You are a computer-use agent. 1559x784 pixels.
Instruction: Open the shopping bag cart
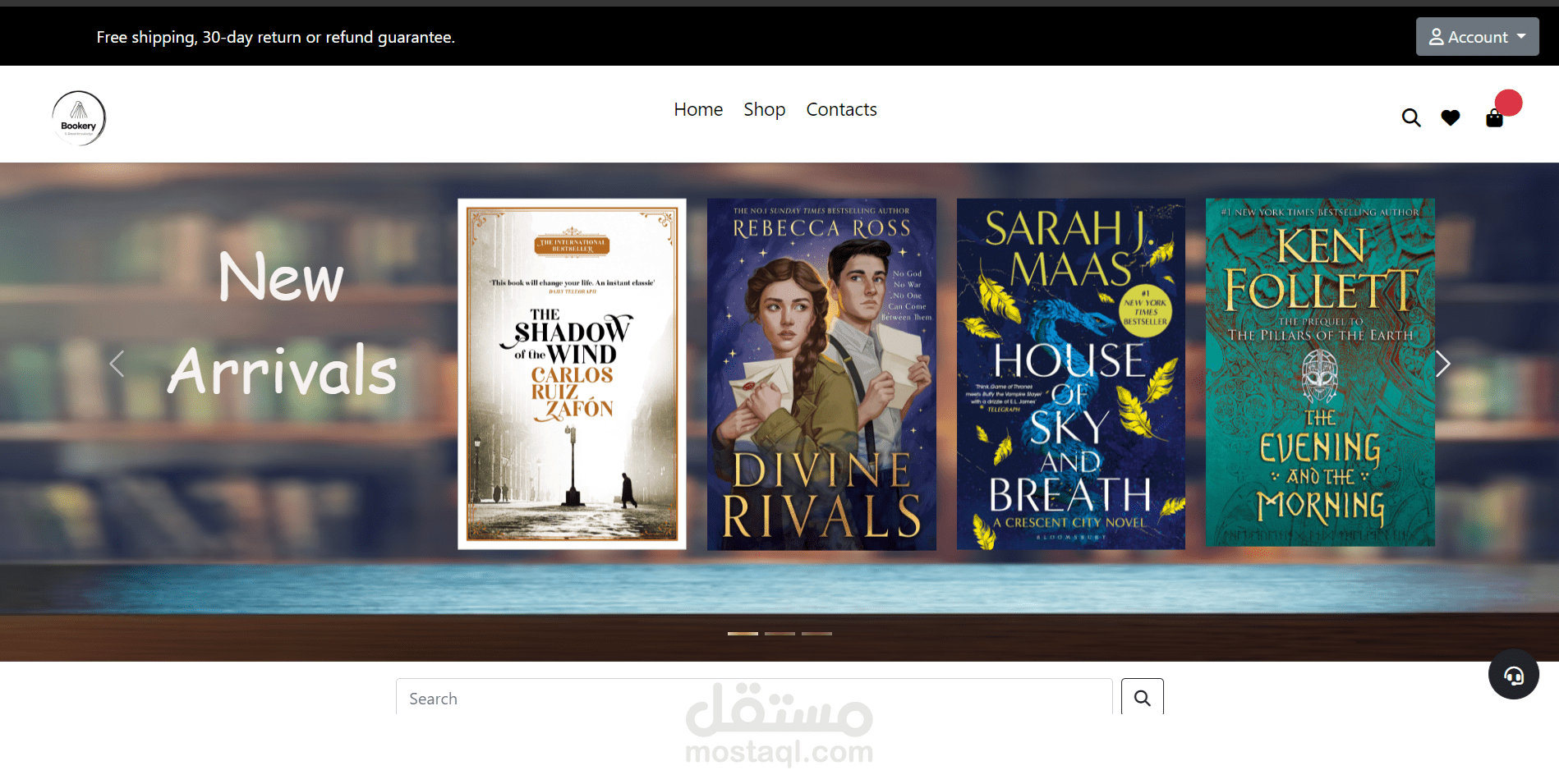[x=1494, y=119]
